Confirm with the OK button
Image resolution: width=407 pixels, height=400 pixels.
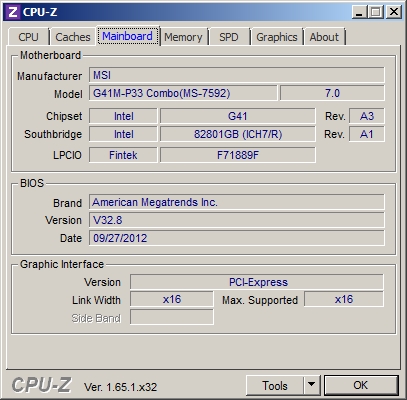pos(361,385)
